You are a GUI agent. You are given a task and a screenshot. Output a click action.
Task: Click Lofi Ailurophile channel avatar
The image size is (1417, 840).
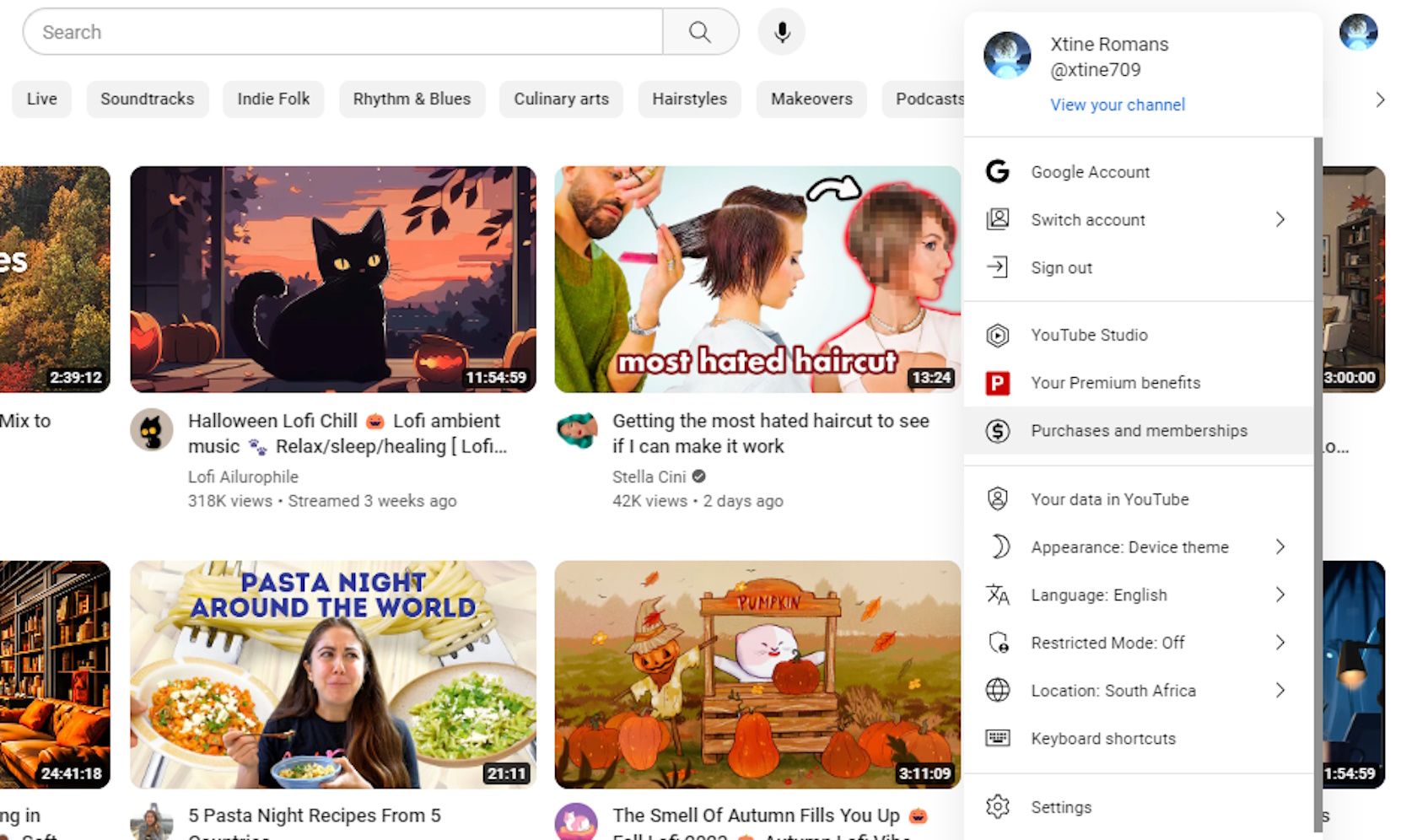tap(152, 431)
